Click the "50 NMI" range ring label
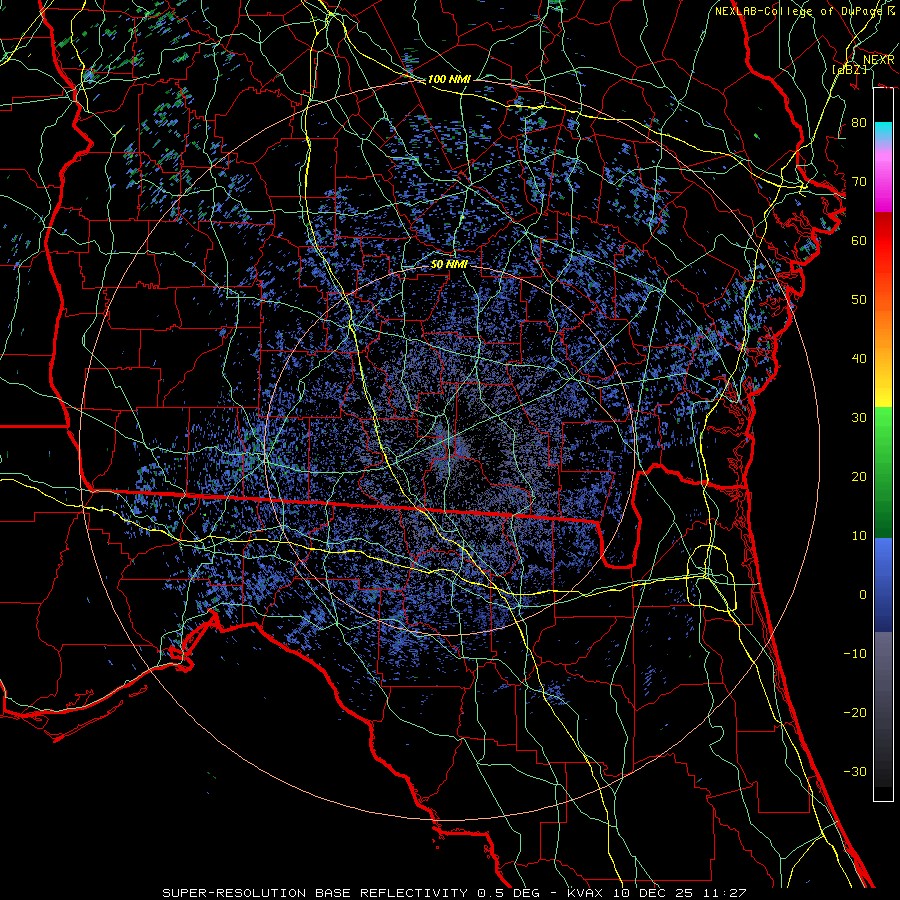The height and width of the screenshot is (900, 900). (x=449, y=265)
